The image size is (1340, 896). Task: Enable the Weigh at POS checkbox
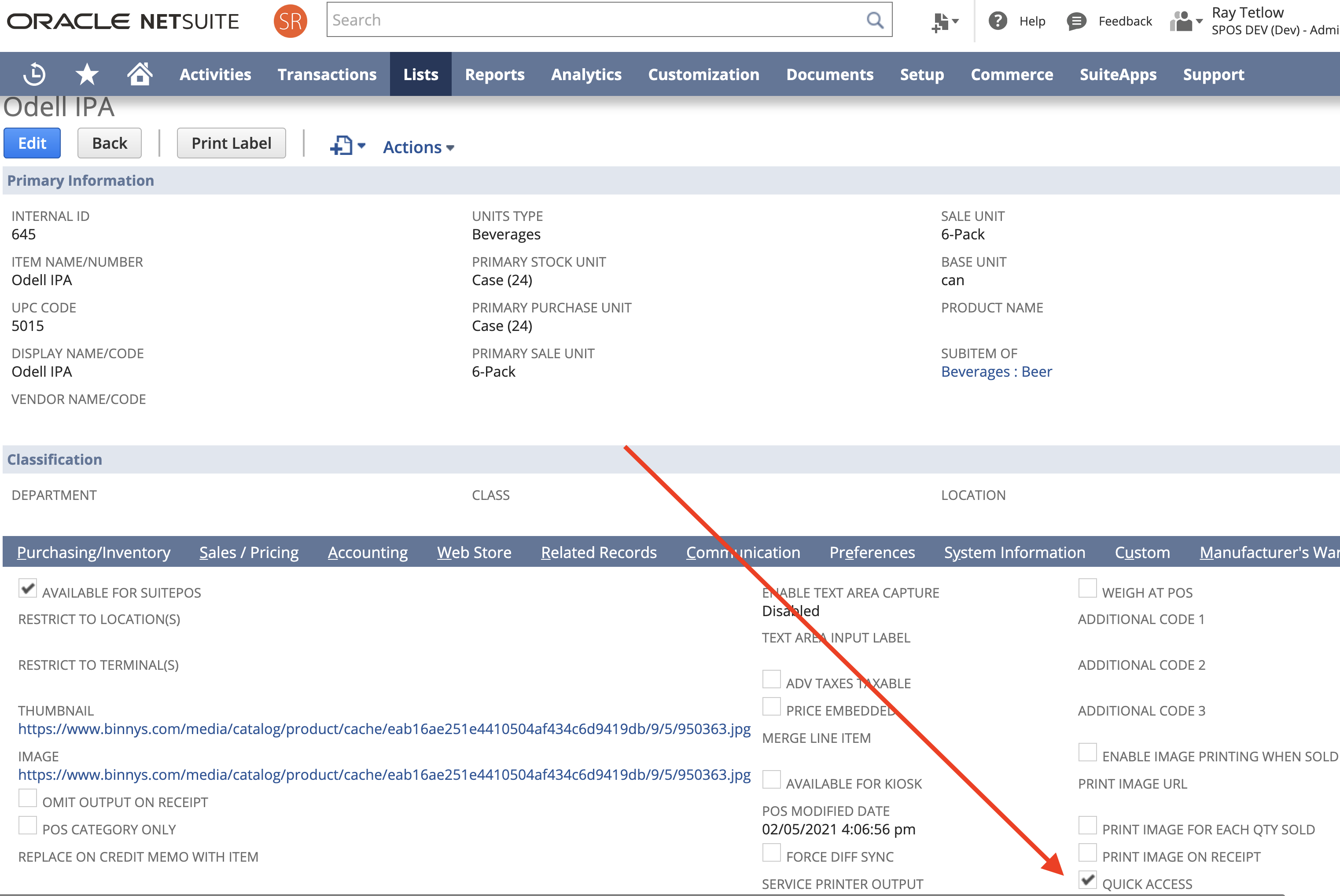[x=1087, y=588]
